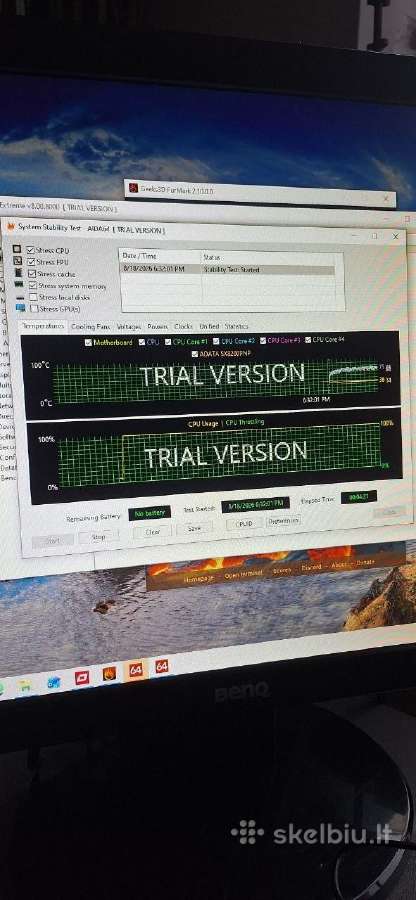Uncheck the Stress cache checkbox
The height and width of the screenshot is (900, 416).
pyautogui.click(x=32, y=274)
